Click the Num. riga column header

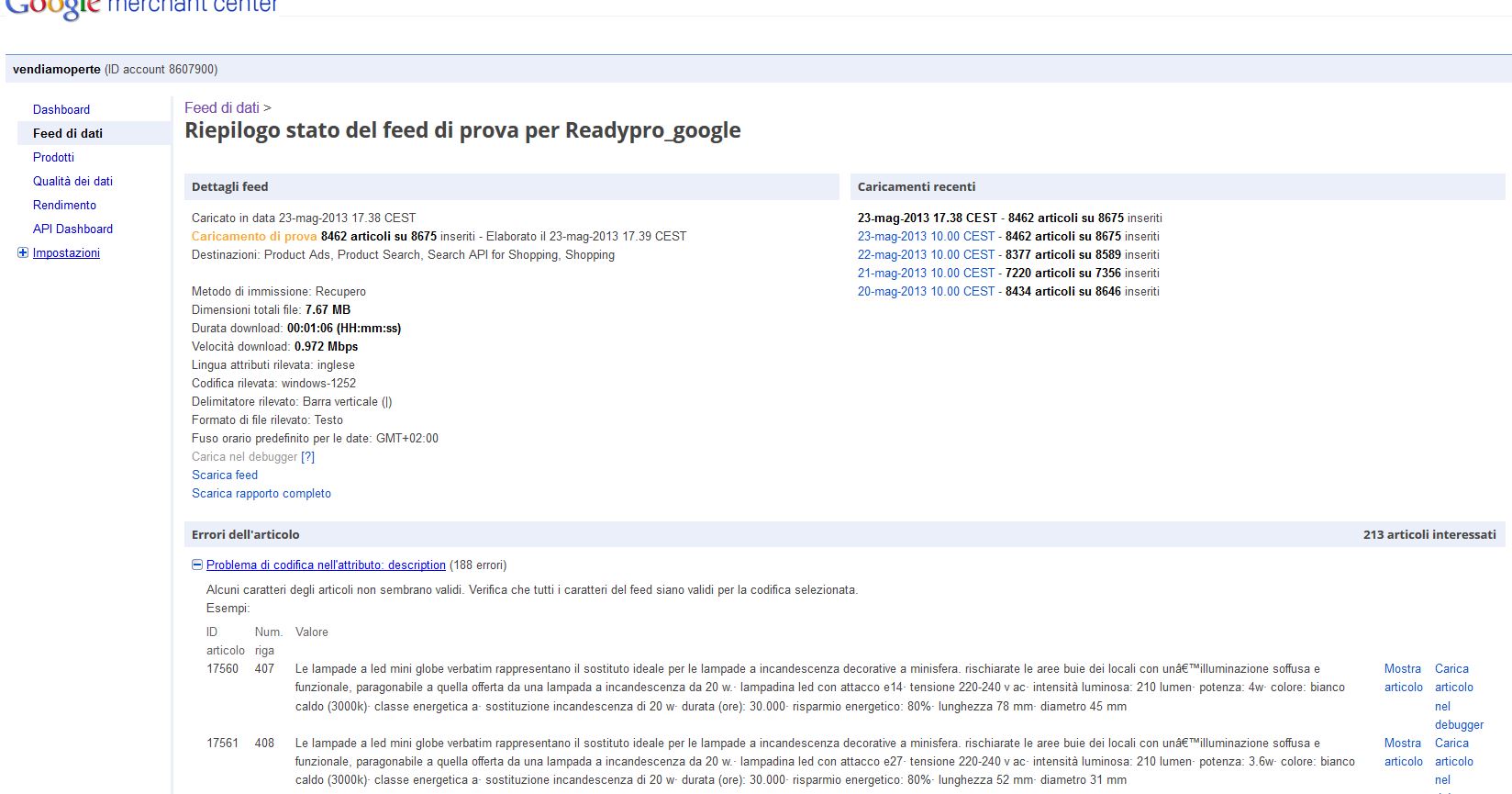[269, 641]
